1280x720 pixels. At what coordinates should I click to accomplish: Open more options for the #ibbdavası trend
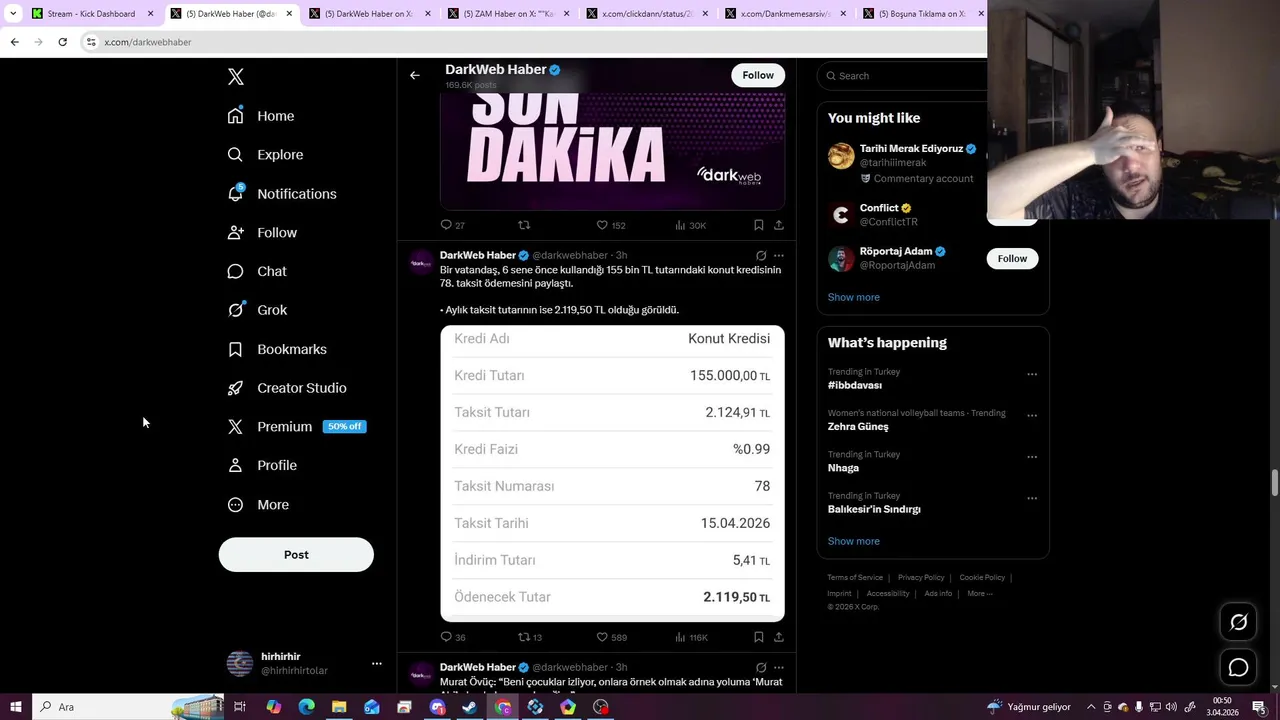click(x=1032, y=374)
